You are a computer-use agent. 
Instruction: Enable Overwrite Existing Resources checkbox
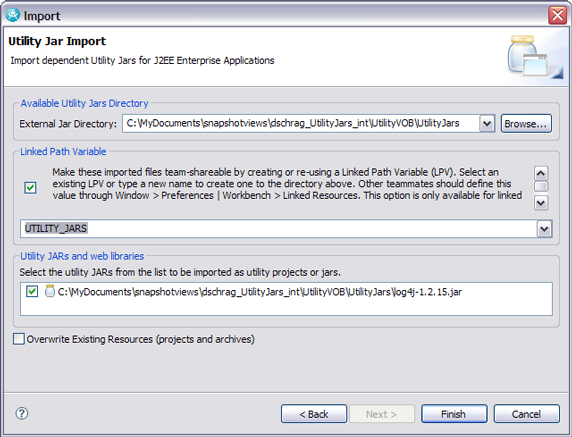coord(19,339)
